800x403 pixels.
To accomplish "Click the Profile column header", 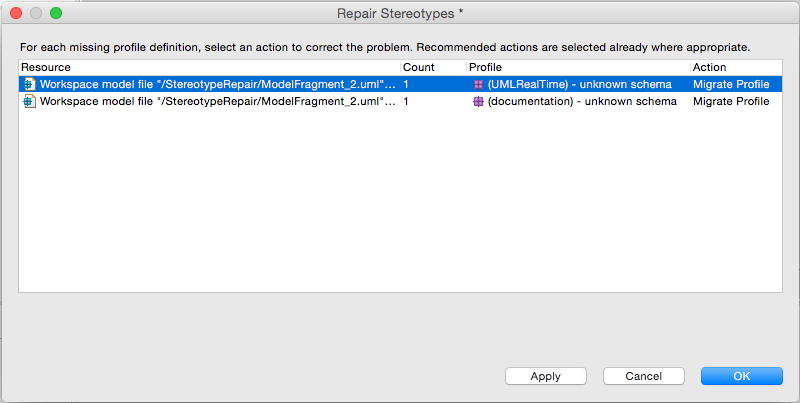I will point(485,67).
